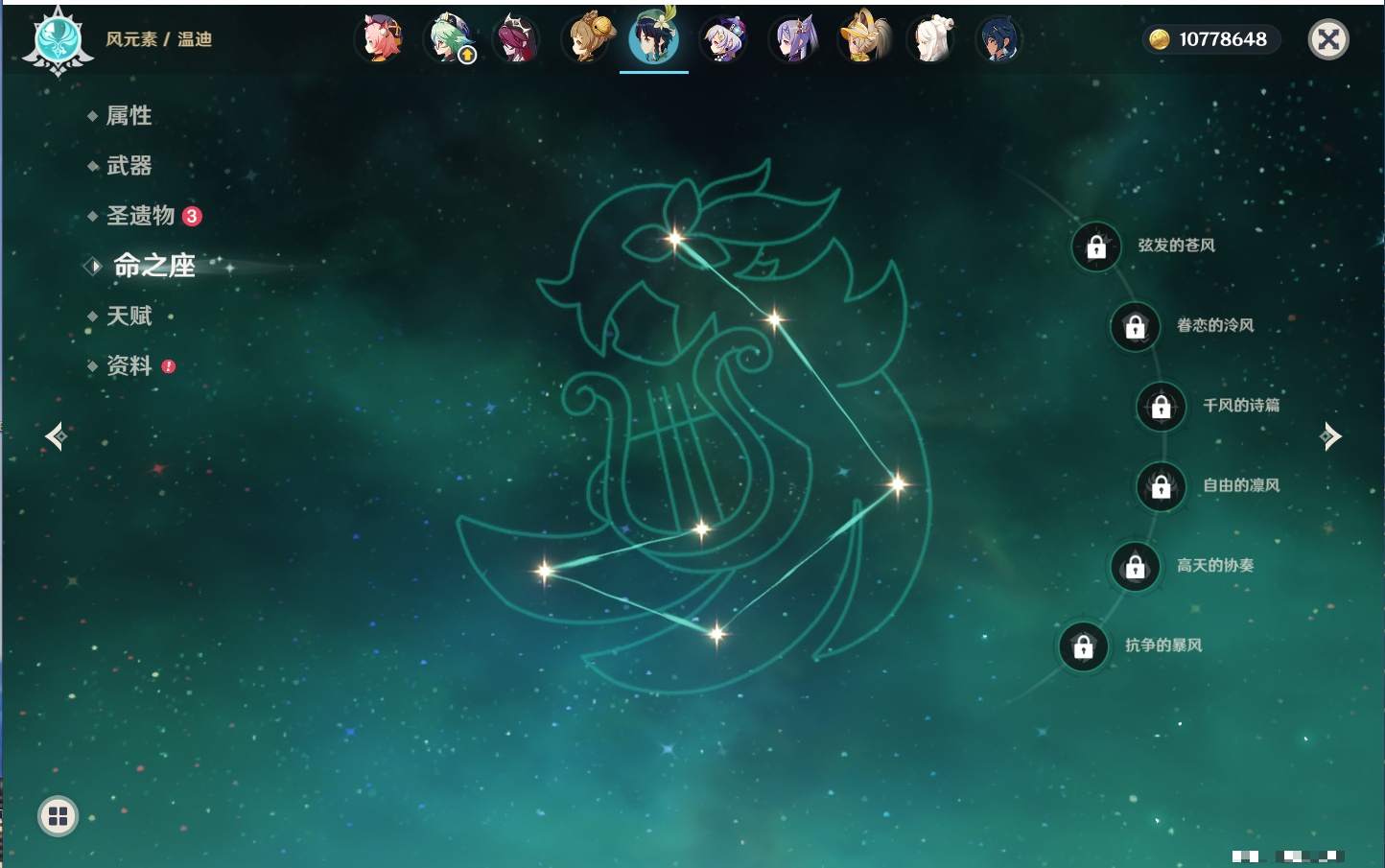
Task: Click the Mora coin balance 10778648
Action: (x=1210, y=39)
